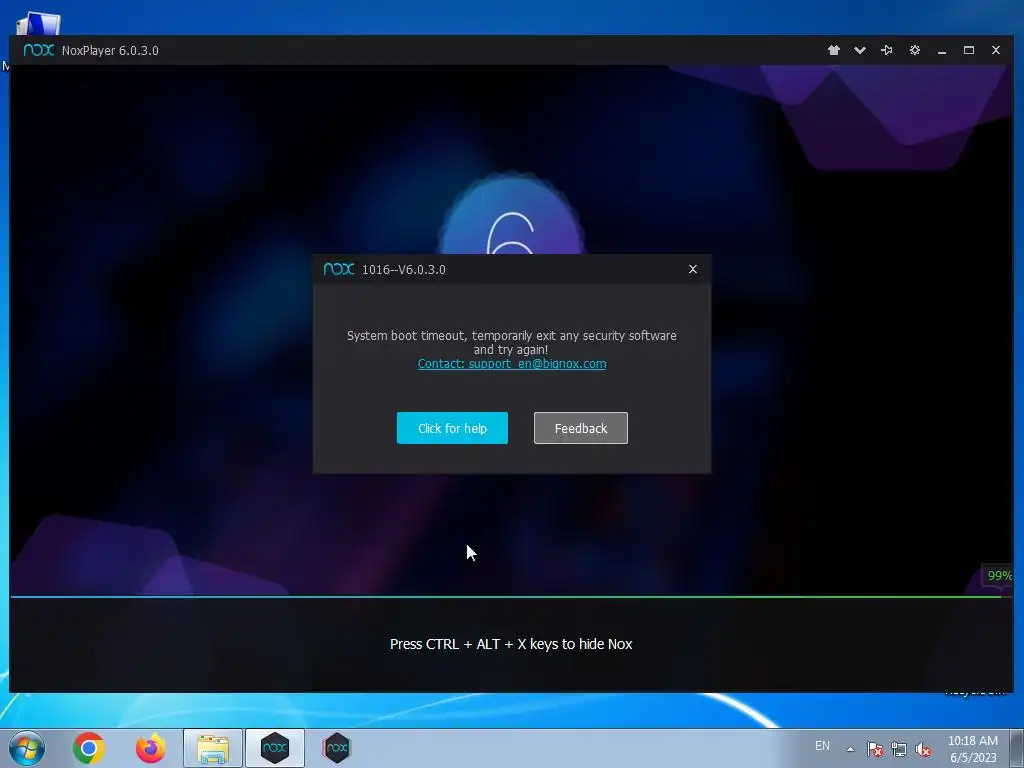Click the EN language indicator
1024x768 pixels.
pyautogui.click(x=822, y=746)
